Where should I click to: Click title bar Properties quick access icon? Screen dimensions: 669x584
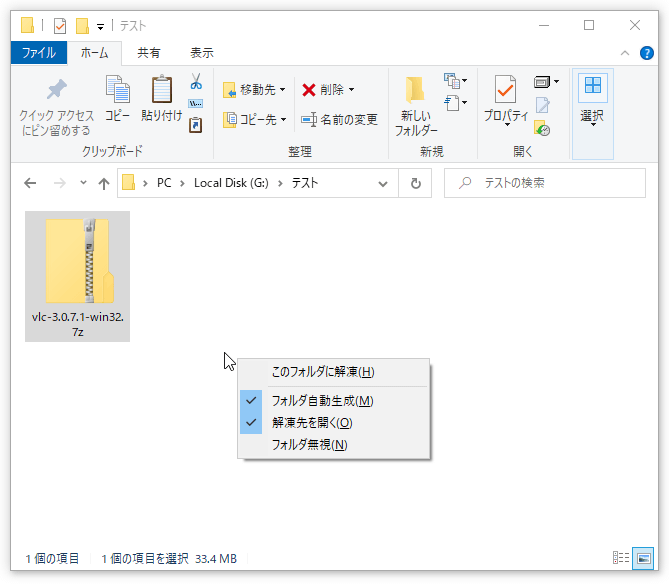point(60,26)
